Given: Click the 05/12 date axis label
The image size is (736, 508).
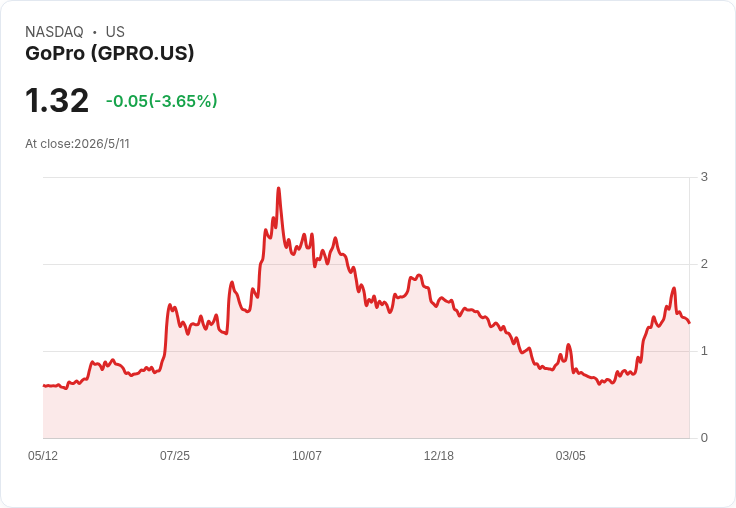Looking at the screenshot, I should click(43, 456).
